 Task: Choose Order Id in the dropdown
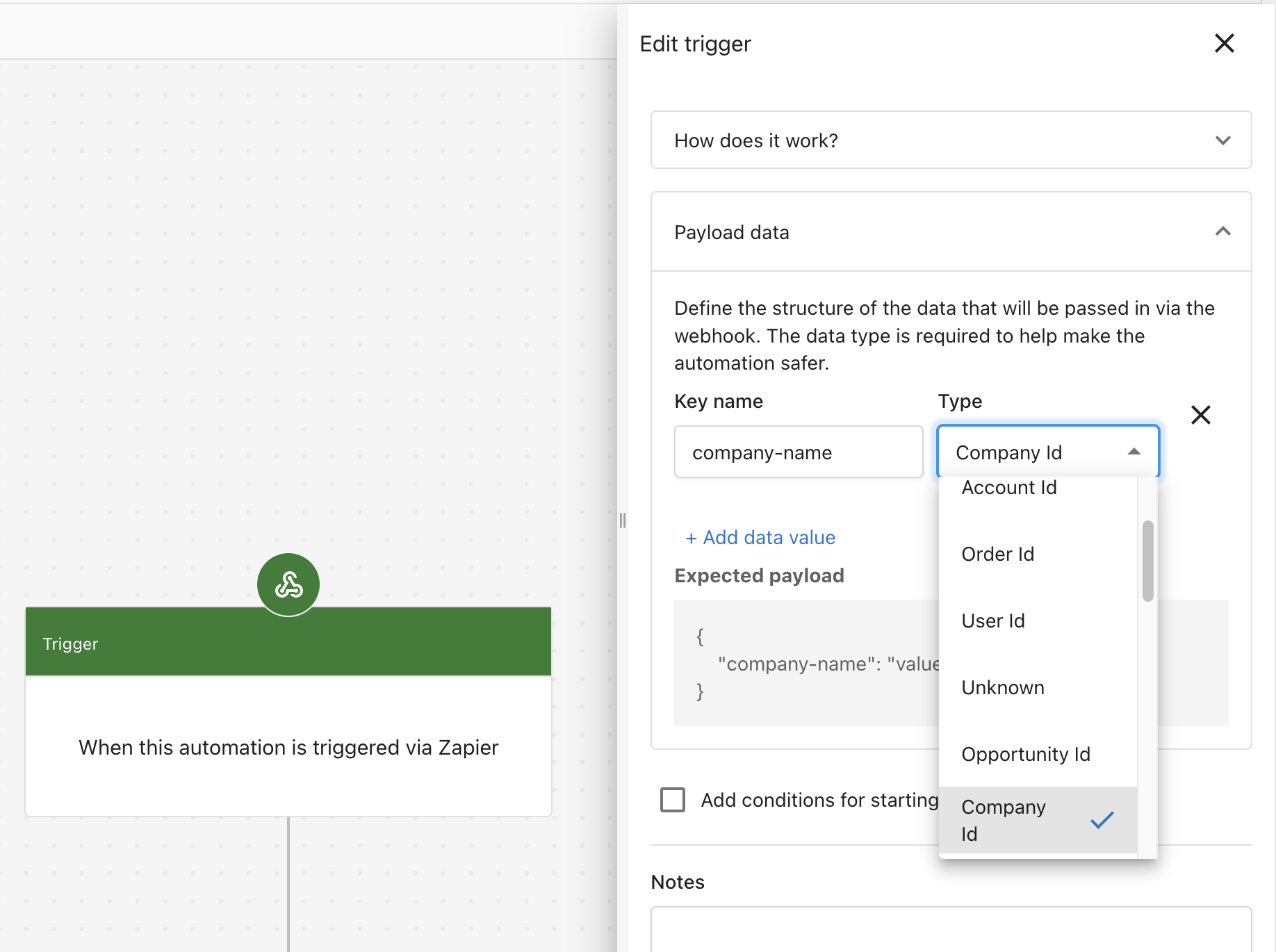[x=997, y=554]
